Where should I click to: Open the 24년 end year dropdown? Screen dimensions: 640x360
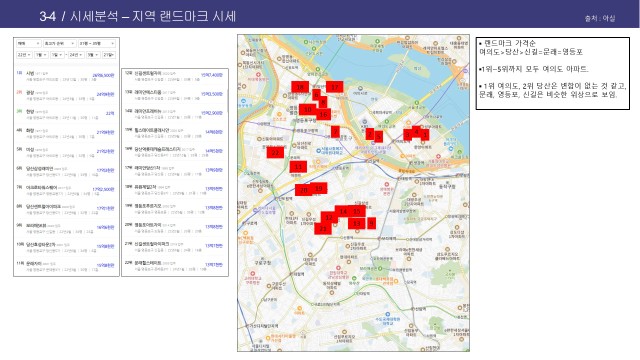pyautogui.click(x=76, y=55)
